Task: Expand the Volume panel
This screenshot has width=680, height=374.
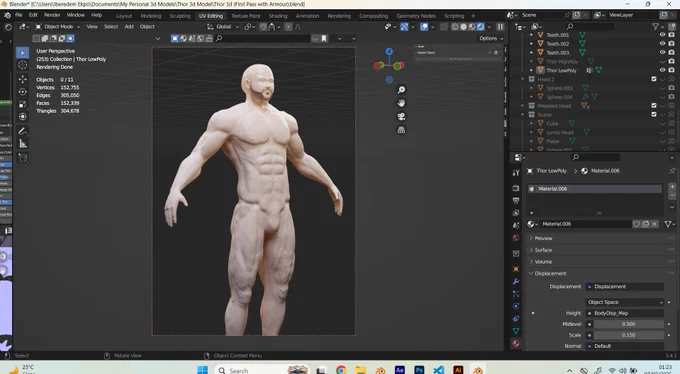Action: click(x=543, y=262)
